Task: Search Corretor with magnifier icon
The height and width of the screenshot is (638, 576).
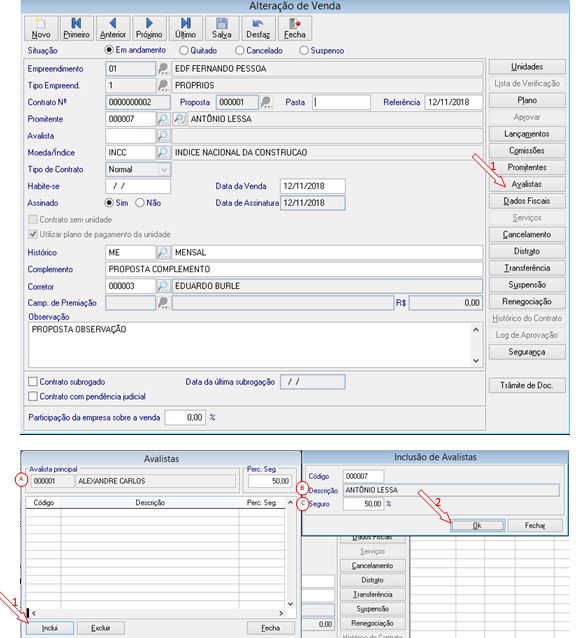Action: pyautogui.click(x=163, y=286)
